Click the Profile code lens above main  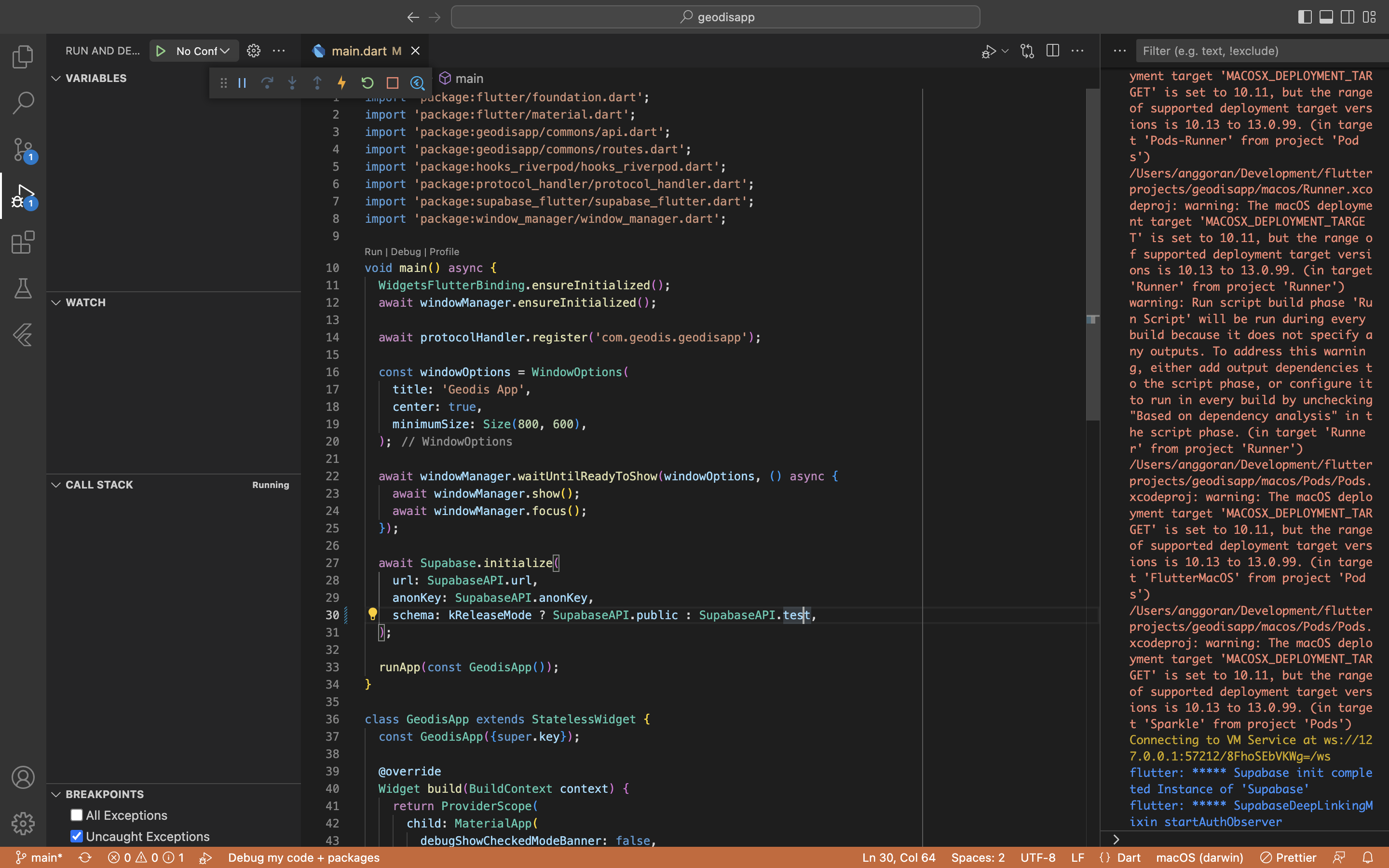(x=444, y=251)
